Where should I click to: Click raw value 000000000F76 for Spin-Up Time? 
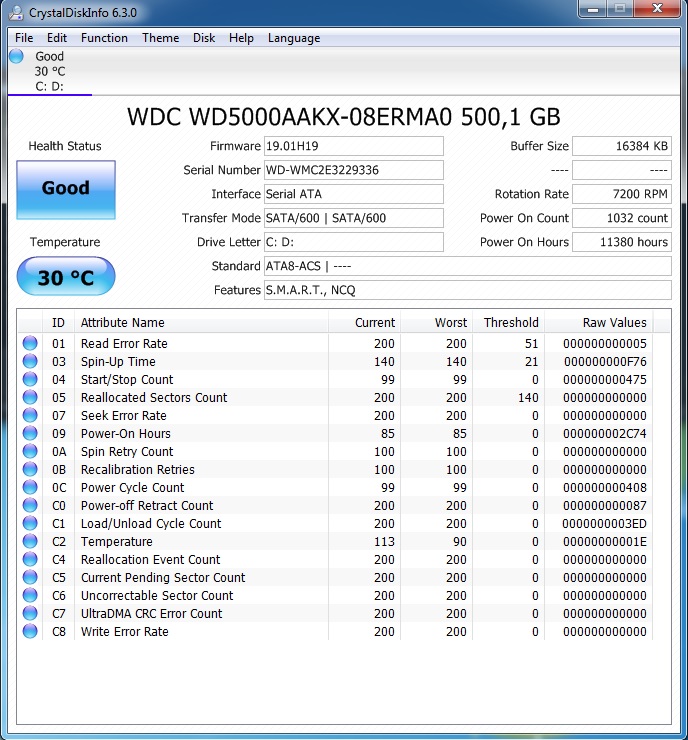tap(605, 362)
